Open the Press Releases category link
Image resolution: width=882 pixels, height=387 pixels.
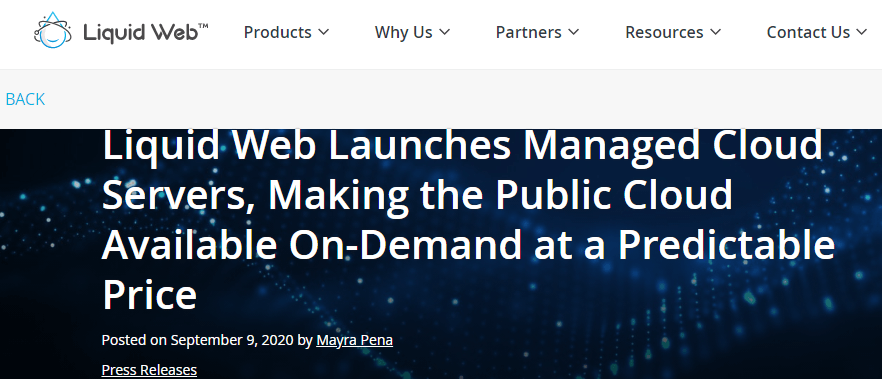pyautogui.click(x=149, y=370)
